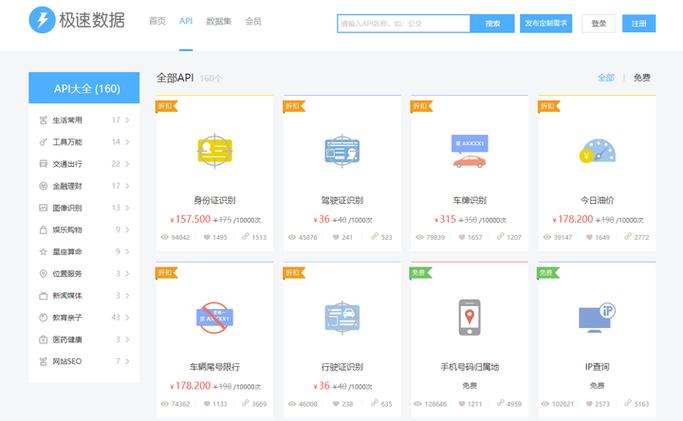The width and height of the screenshot is (683, 421).
Task: Expand 工具万能 category chevron
Action: click(128, 142)
